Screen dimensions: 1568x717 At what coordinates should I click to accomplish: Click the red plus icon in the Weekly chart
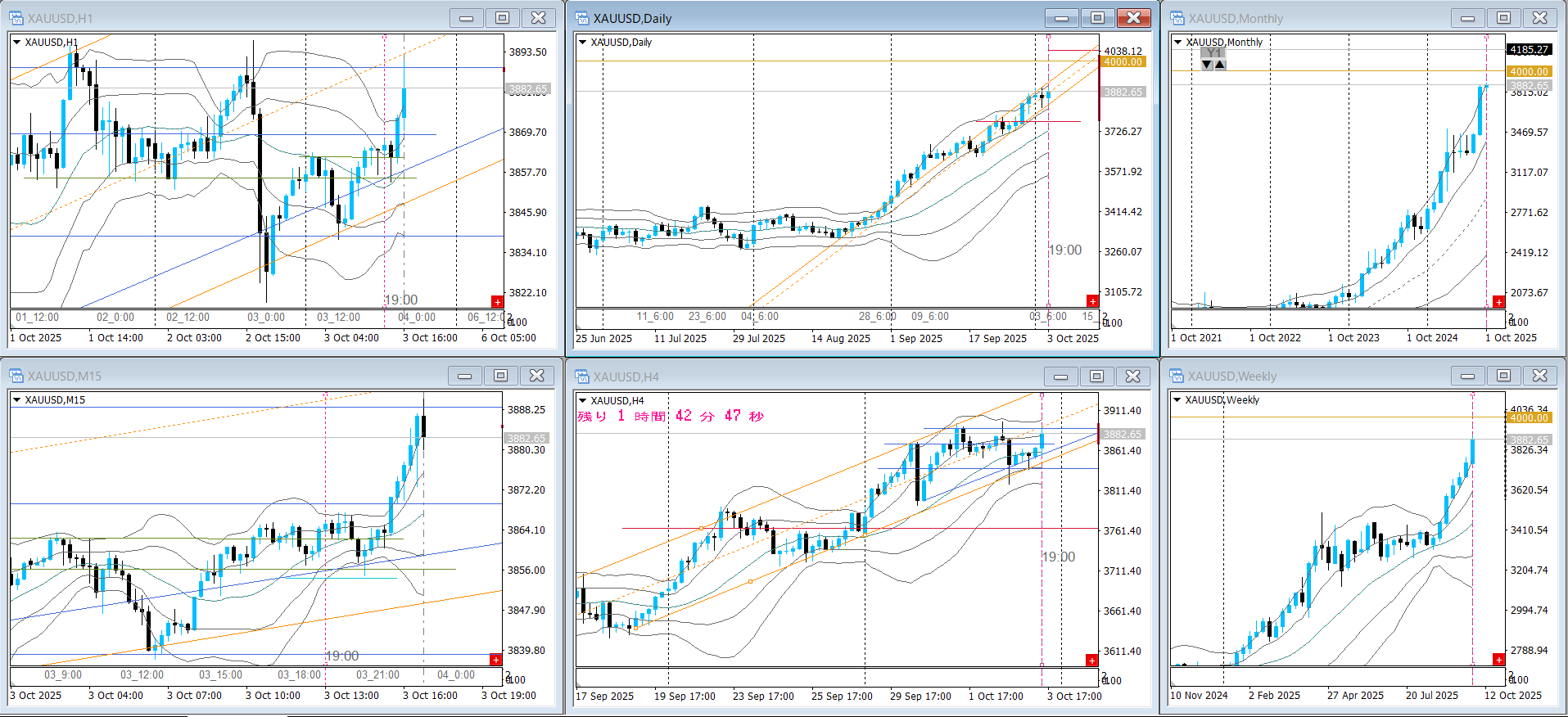tap(1498, 660)
